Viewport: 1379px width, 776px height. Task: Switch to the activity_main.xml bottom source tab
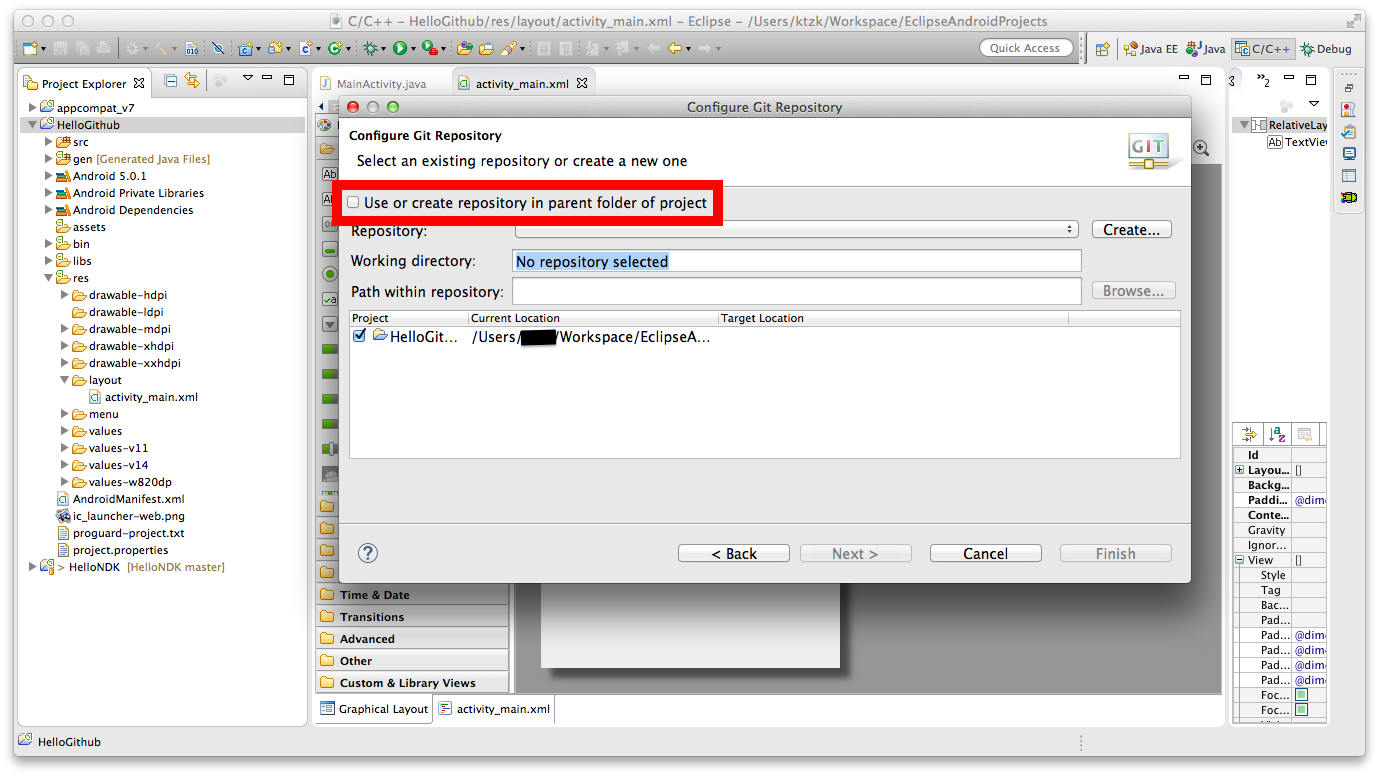[494, 709]
